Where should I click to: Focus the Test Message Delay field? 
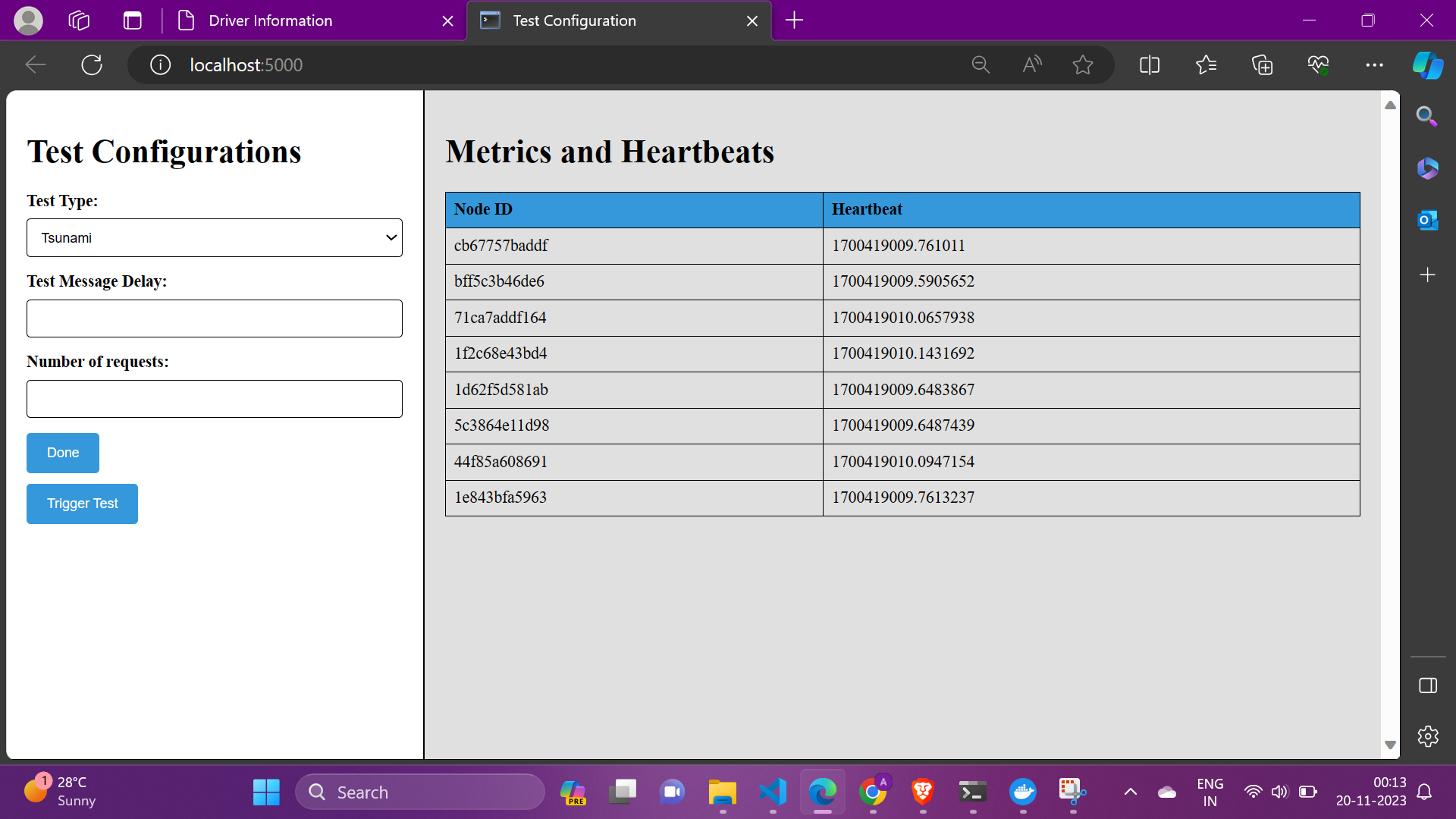pos(215,318)
